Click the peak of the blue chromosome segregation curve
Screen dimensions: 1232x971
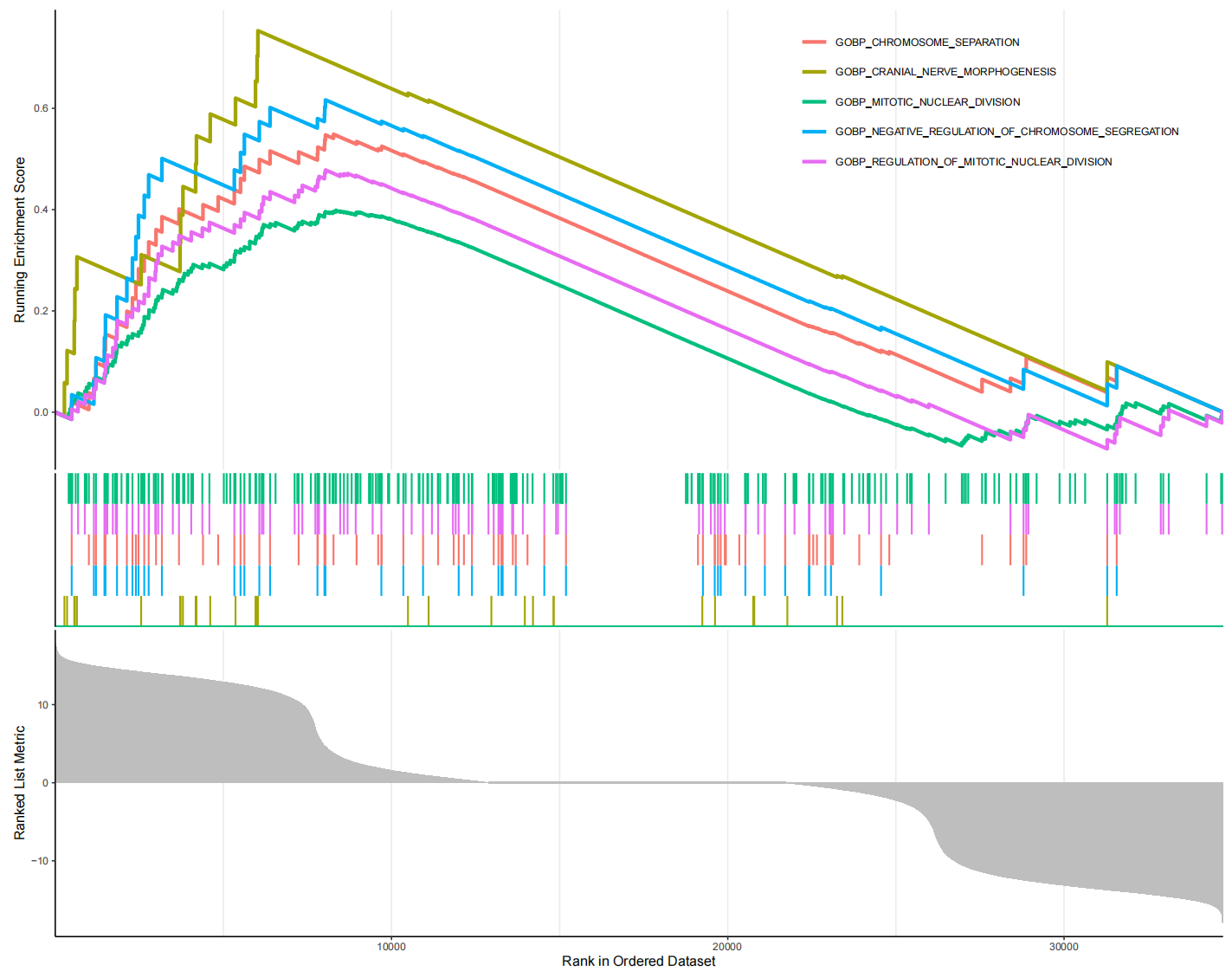point(326,100)
